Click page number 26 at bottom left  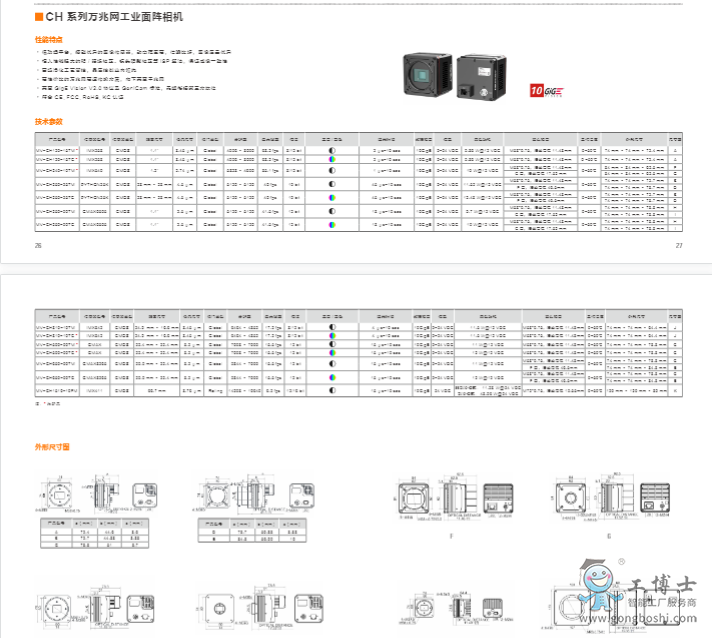click(38, 245)
